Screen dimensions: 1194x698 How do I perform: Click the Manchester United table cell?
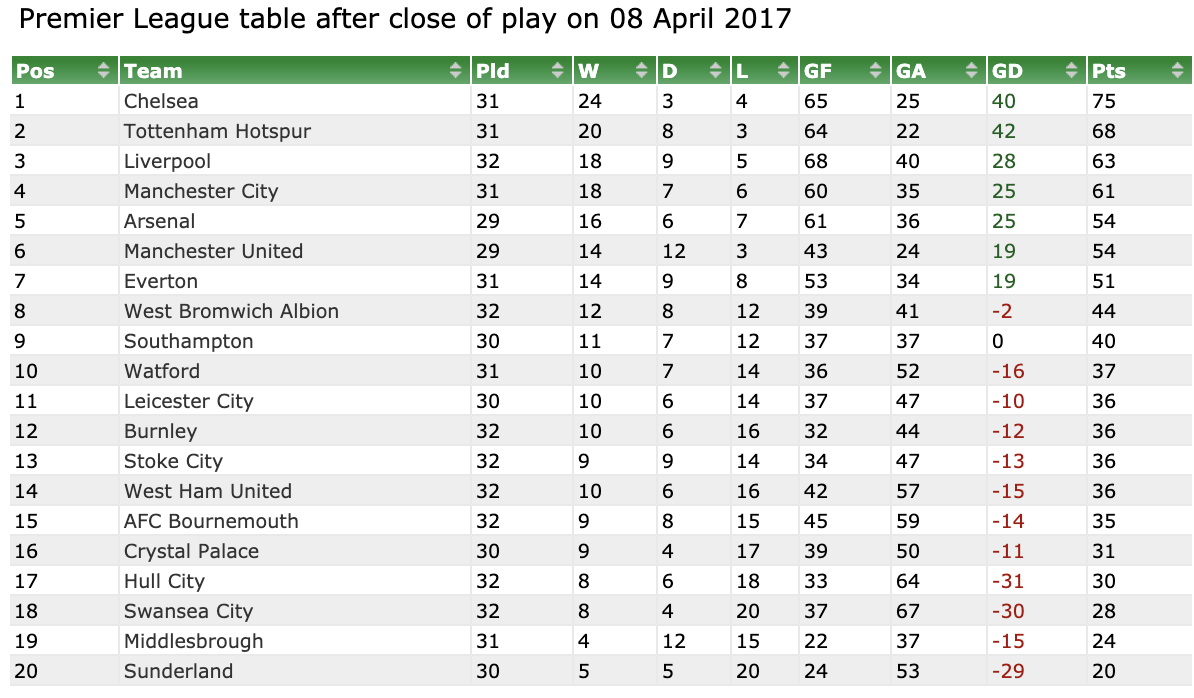pyautogui.click(x=213, y=251)
